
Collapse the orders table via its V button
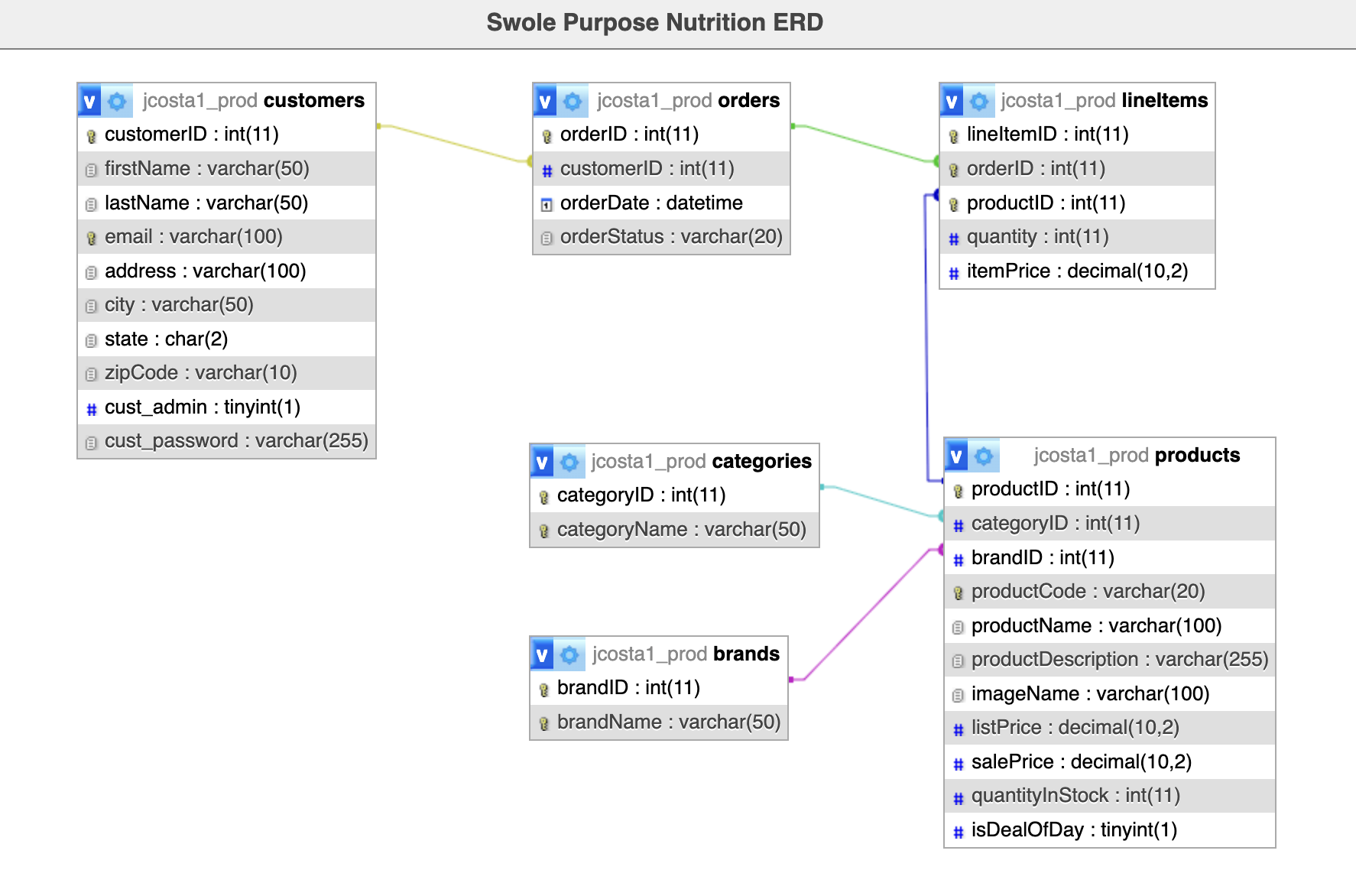coord(546,101)
